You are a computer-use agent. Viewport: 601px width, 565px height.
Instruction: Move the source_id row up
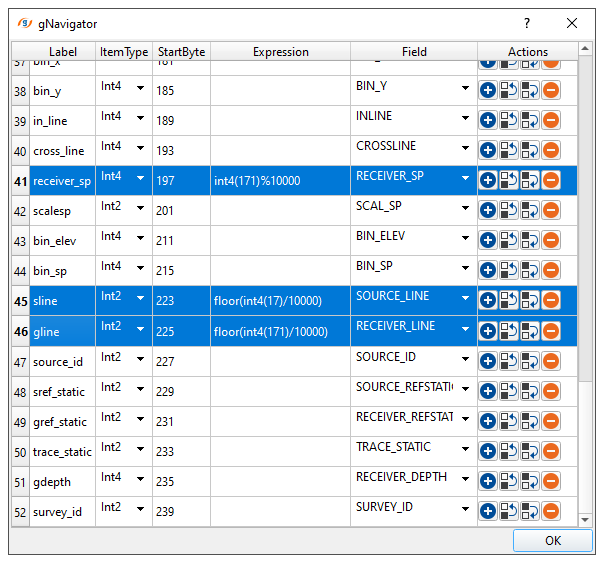coord(509,361)
